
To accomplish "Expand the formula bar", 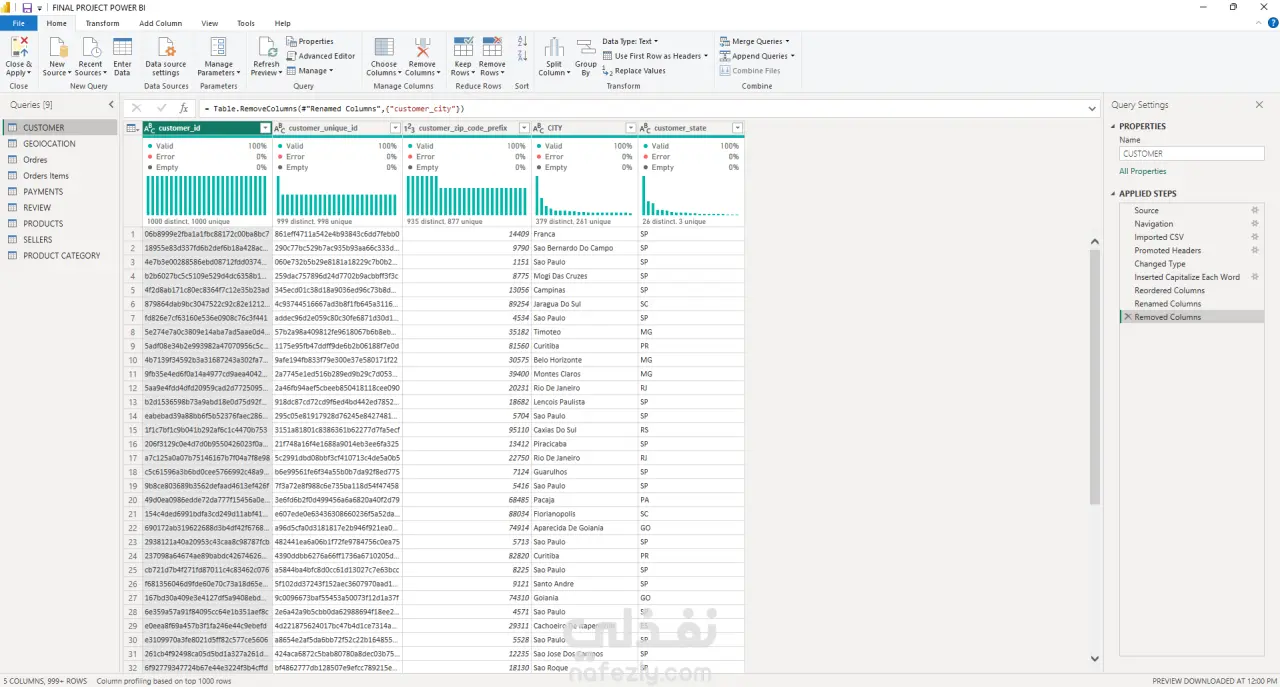I will 1091,108.
